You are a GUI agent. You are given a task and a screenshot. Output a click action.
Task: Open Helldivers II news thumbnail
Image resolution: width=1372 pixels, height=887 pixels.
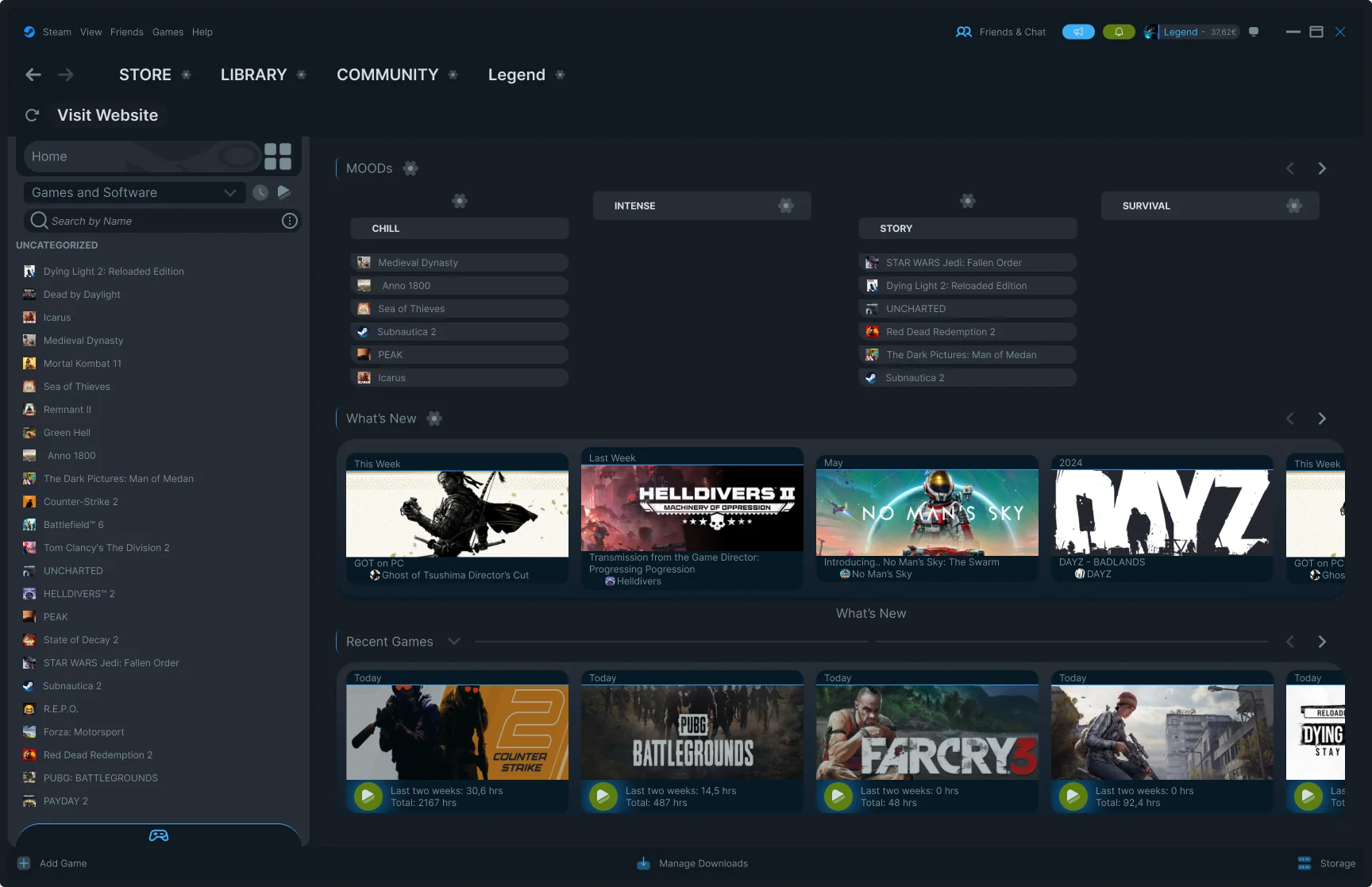[692, 508]
